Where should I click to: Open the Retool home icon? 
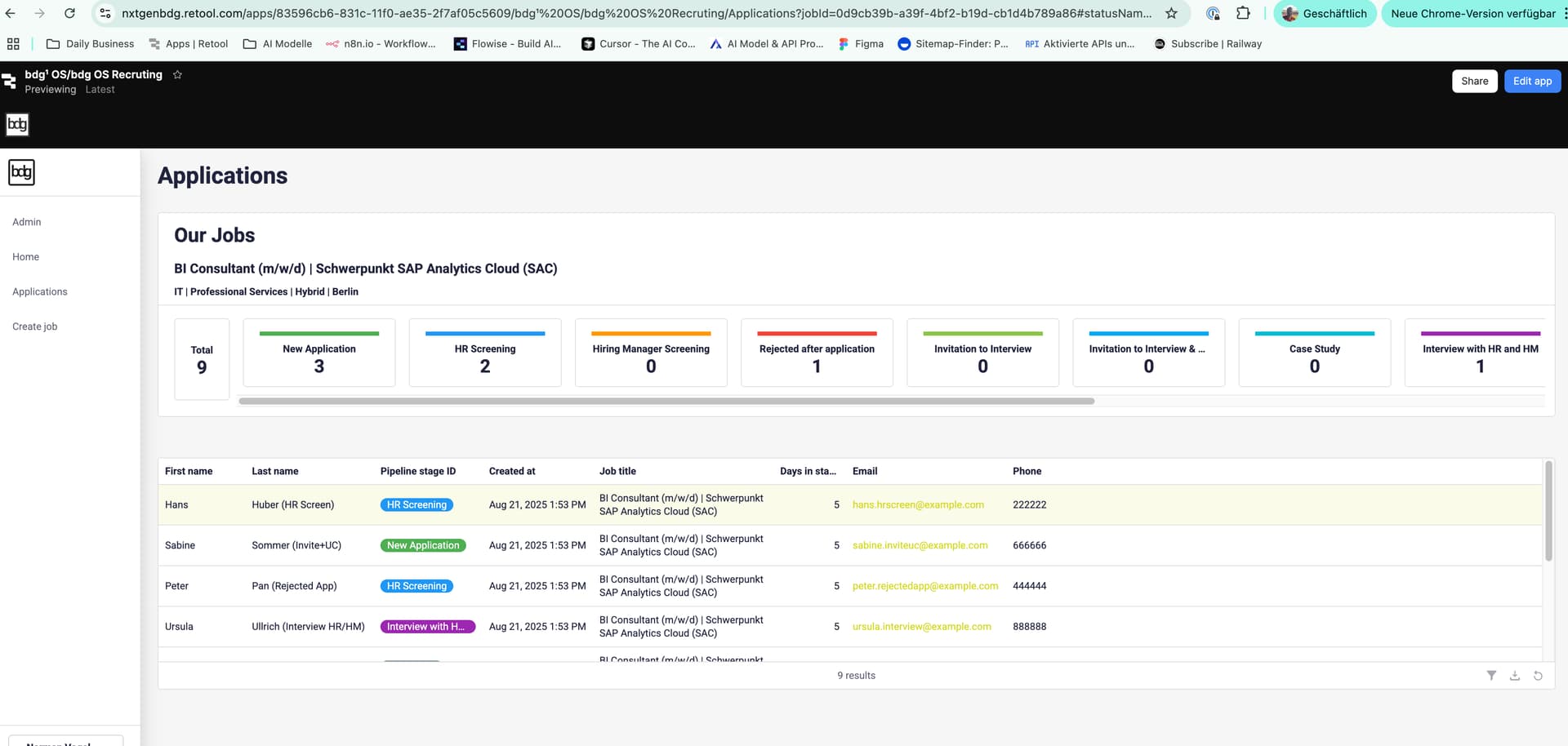tap(9, 81)
